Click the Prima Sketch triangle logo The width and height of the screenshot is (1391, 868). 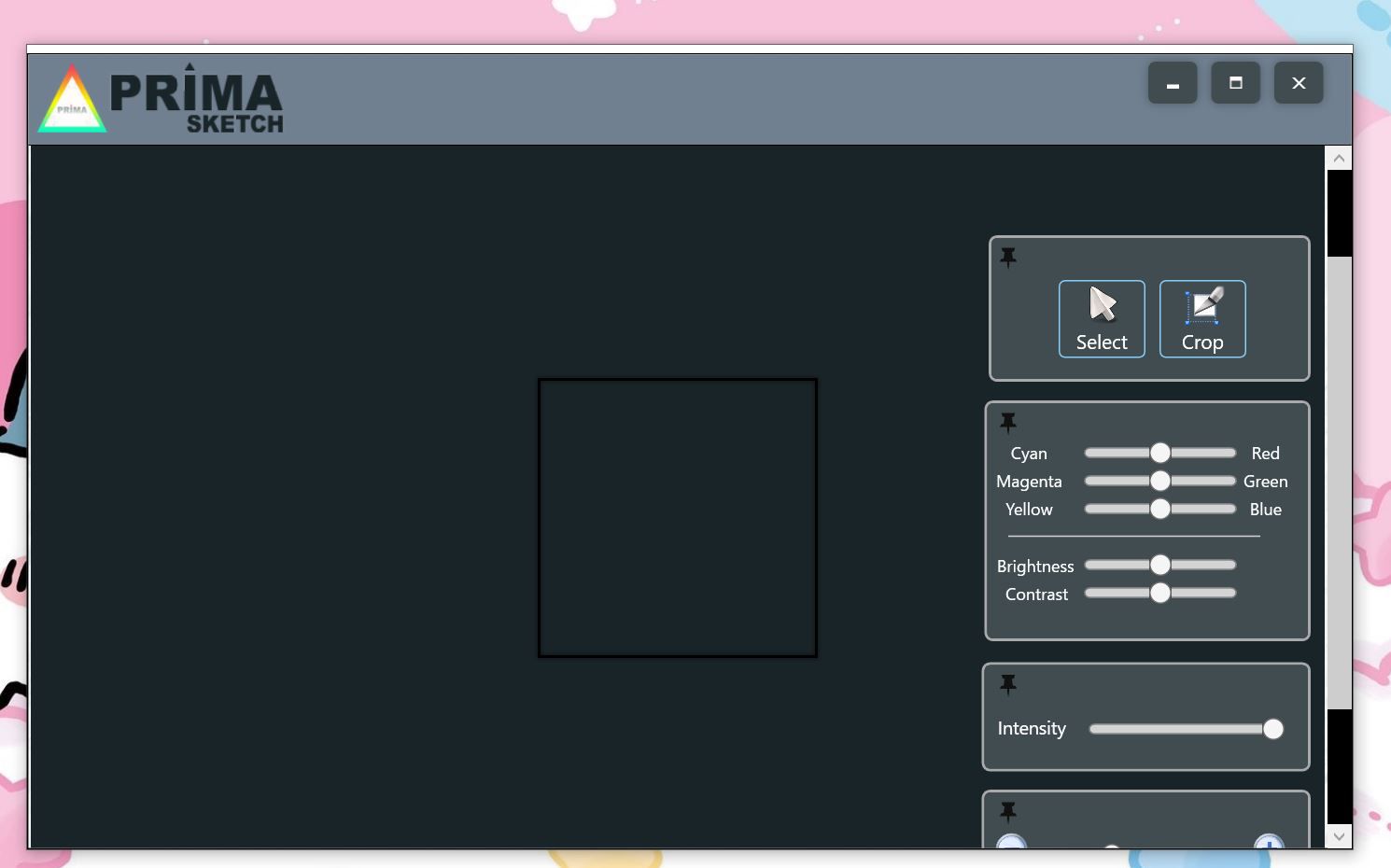click(72, 99)
